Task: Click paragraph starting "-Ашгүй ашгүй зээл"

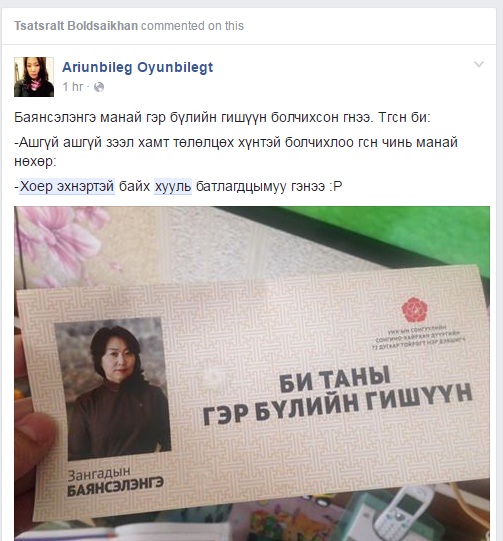Action: [236, 152]
